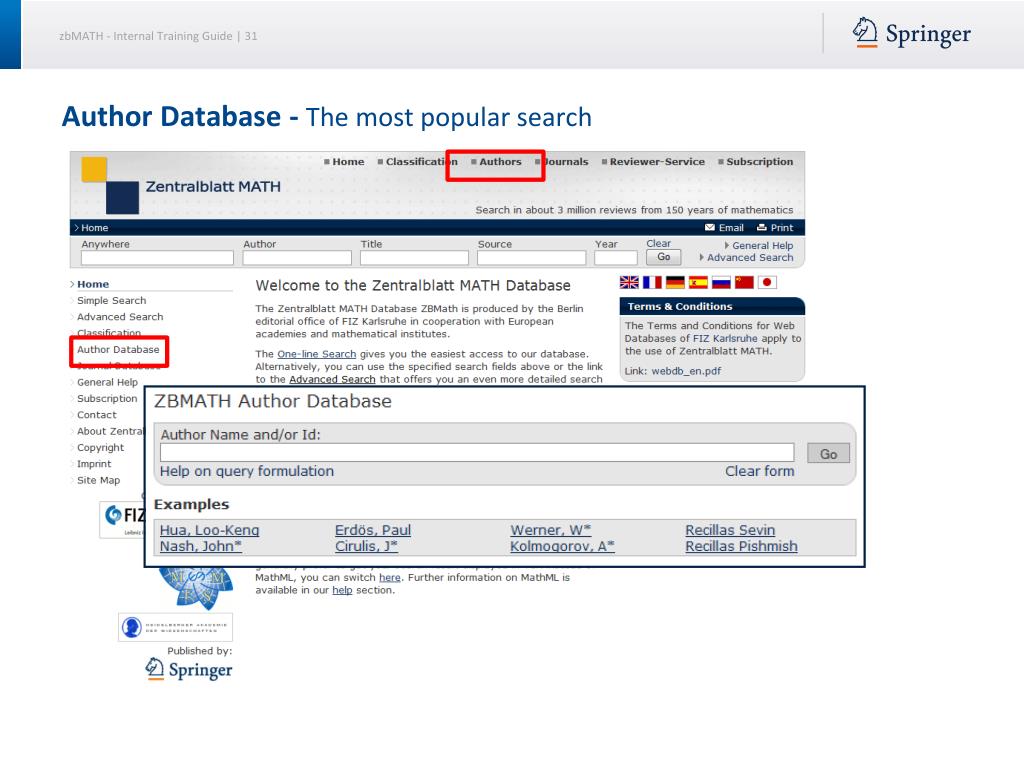The image size is (1024, 768).
Task: Open the Heidelberger Akademie logo
Action: (x=175, y=627)
